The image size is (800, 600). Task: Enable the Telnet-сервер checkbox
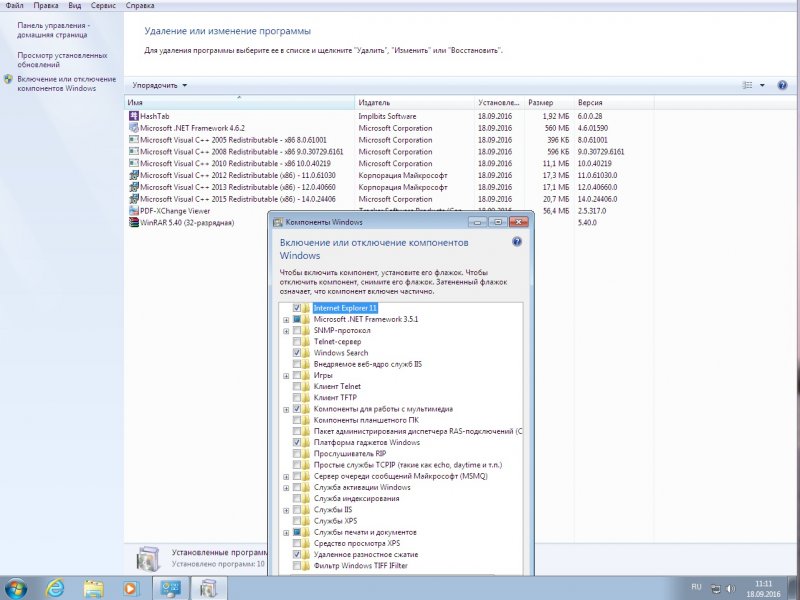296,342
